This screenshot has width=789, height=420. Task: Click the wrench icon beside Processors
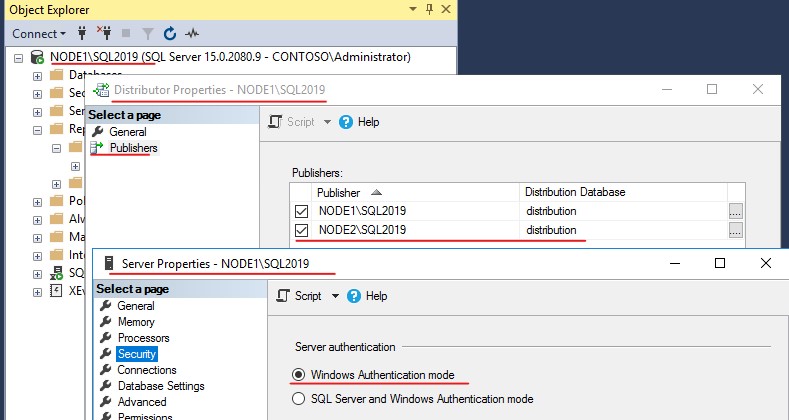106,338
